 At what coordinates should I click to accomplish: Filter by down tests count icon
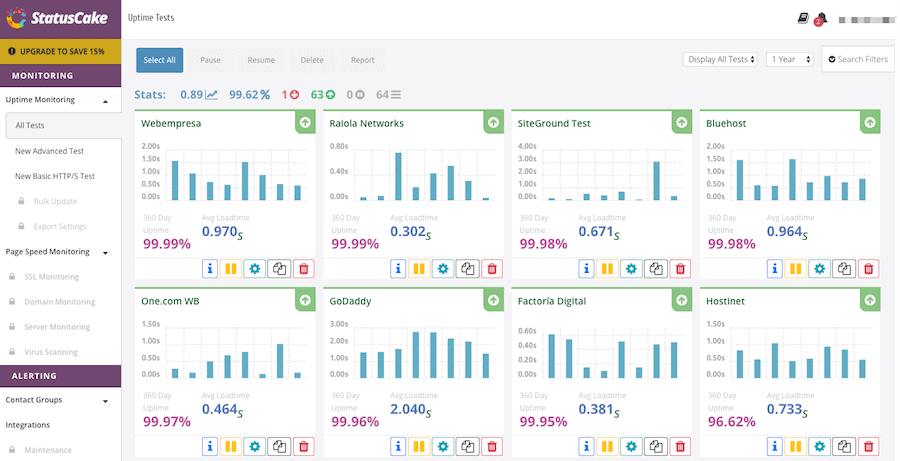[x=290, y=95]
